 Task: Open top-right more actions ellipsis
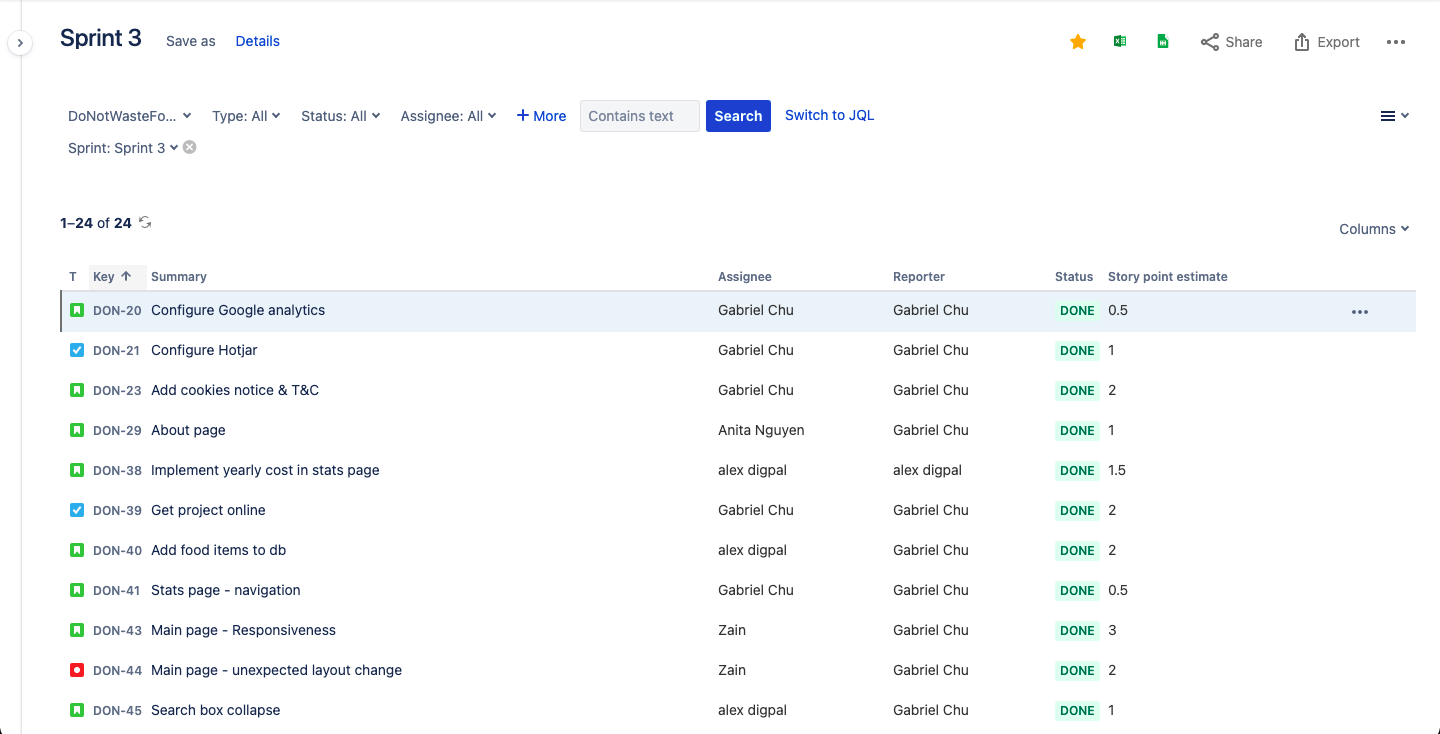tap(1396, 42)
